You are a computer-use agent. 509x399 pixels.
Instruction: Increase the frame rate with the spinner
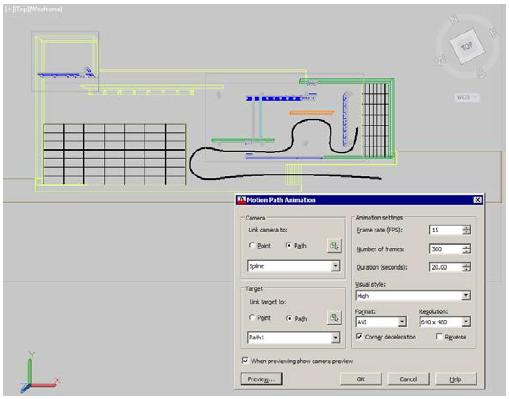click(x=467, y=228)
